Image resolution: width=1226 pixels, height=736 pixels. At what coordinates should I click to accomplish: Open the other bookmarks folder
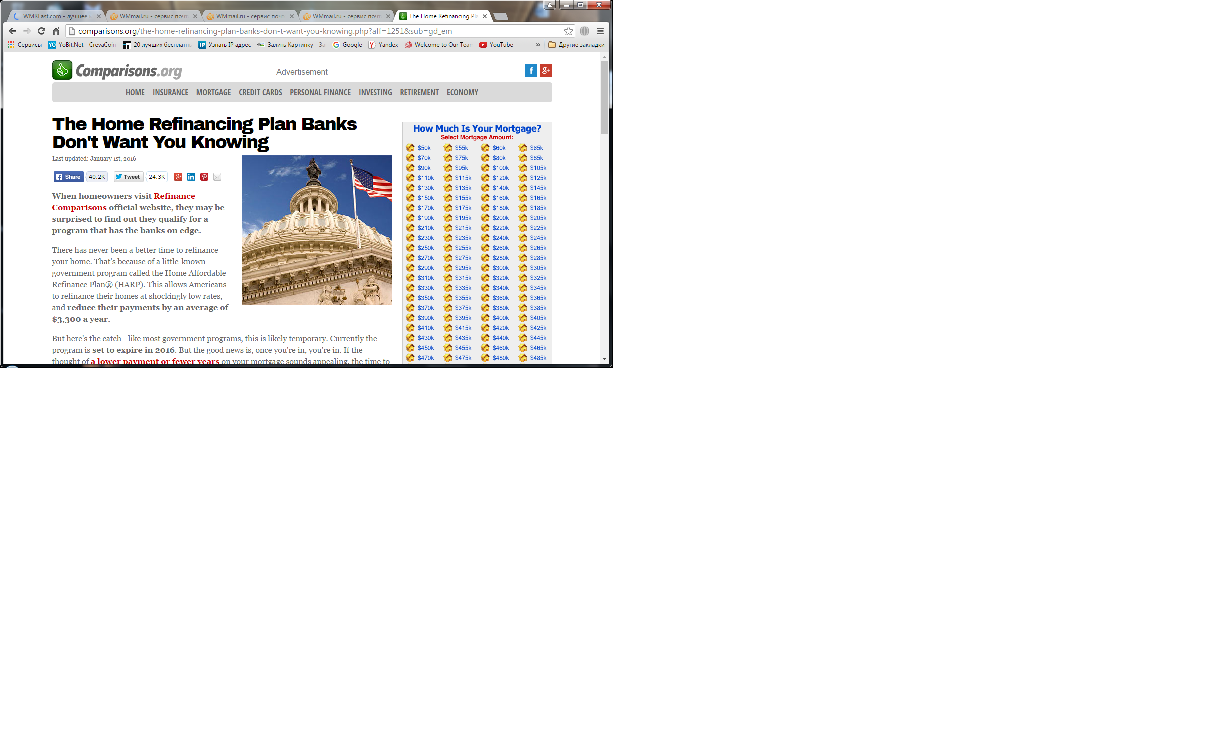point(576,44)
